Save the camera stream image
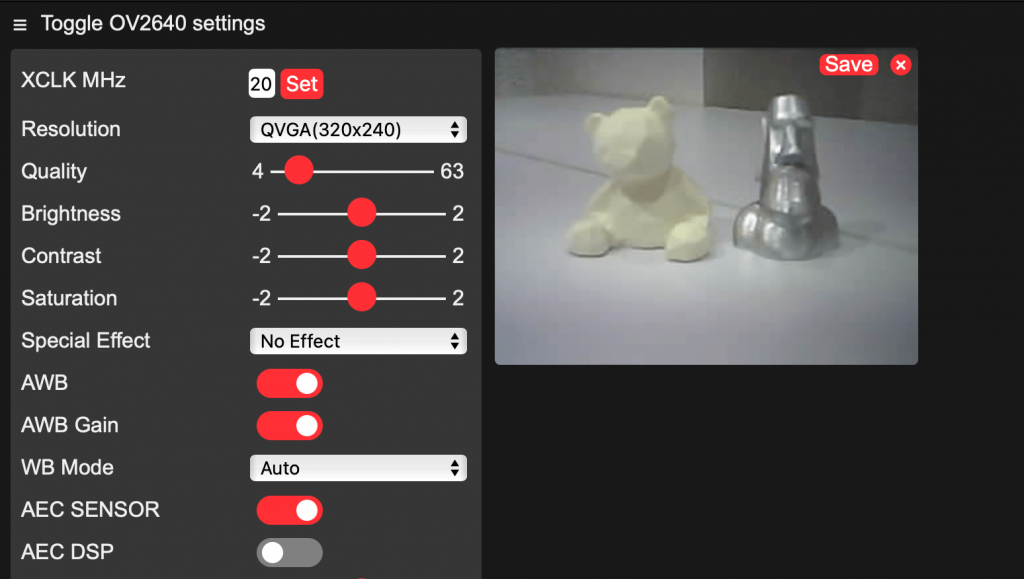Image resolution: width=1024 pixels, height=579 pixels. coord(848,65)
